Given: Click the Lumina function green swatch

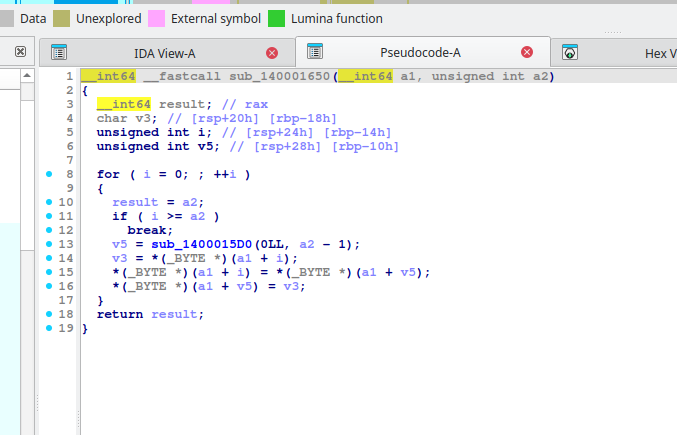Looking at the screenshot, I should (x=276, y=19).
